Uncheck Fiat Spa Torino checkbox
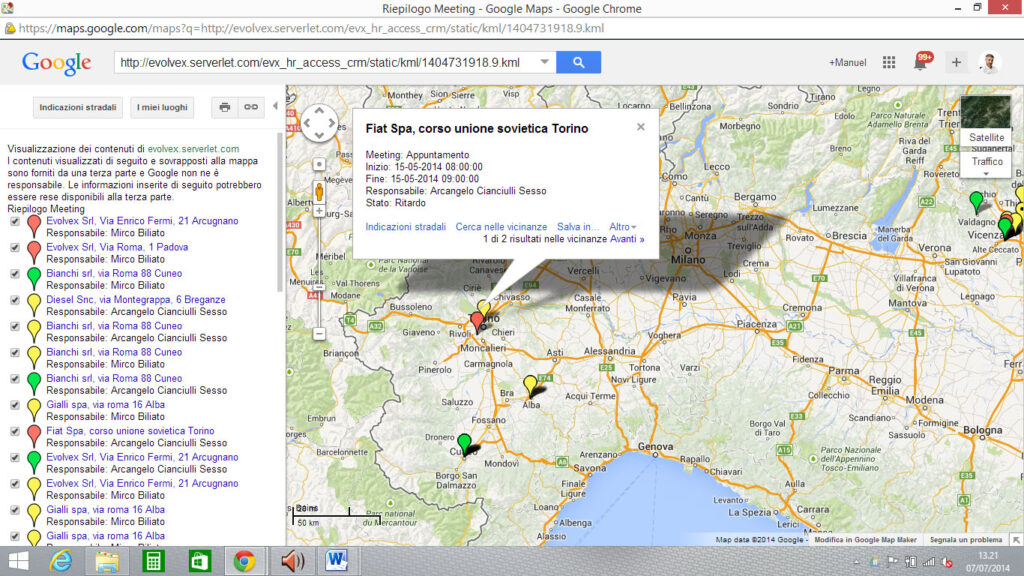 click(15, 431)
